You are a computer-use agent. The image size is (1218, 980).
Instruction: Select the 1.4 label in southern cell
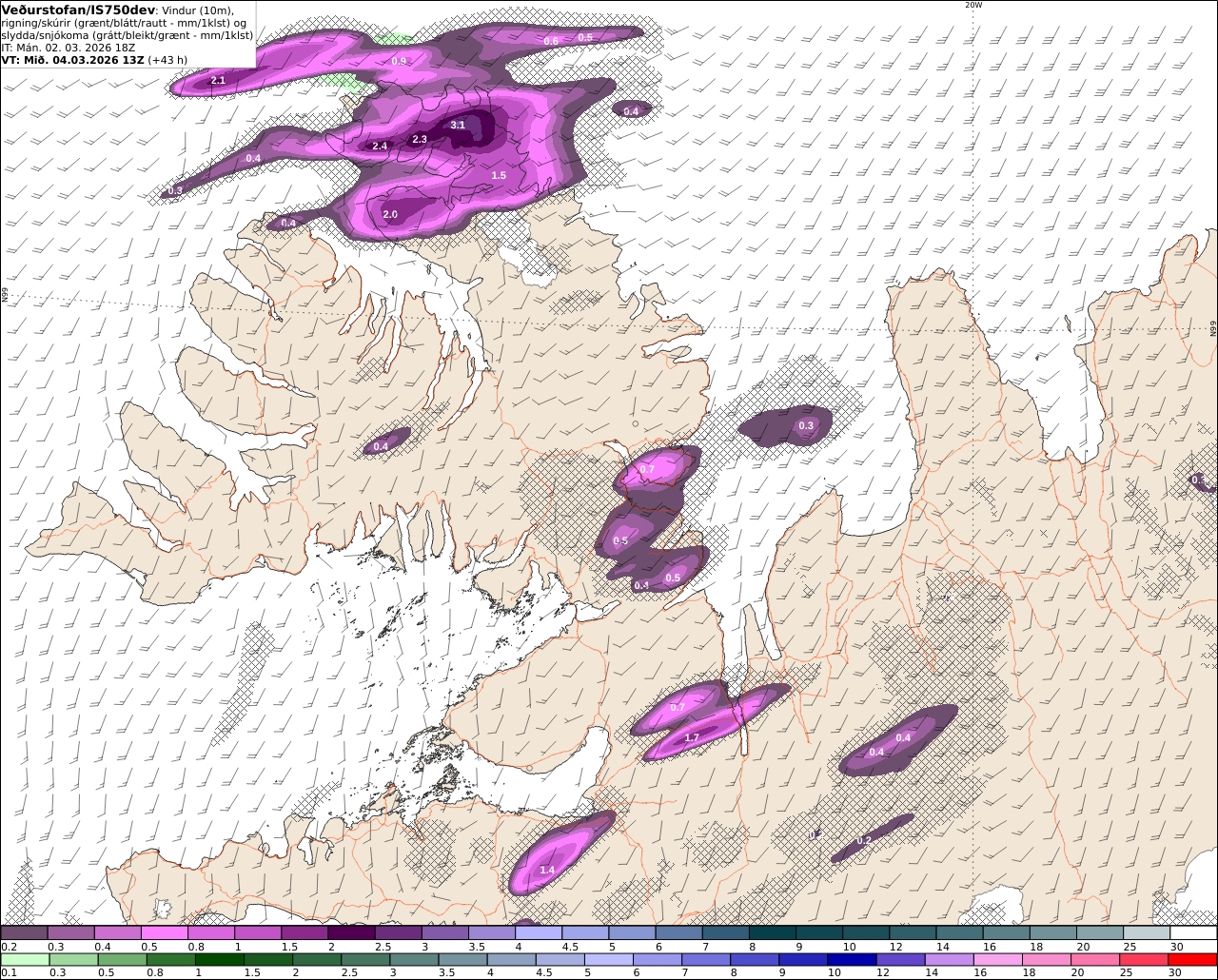[x=547, y=870]
